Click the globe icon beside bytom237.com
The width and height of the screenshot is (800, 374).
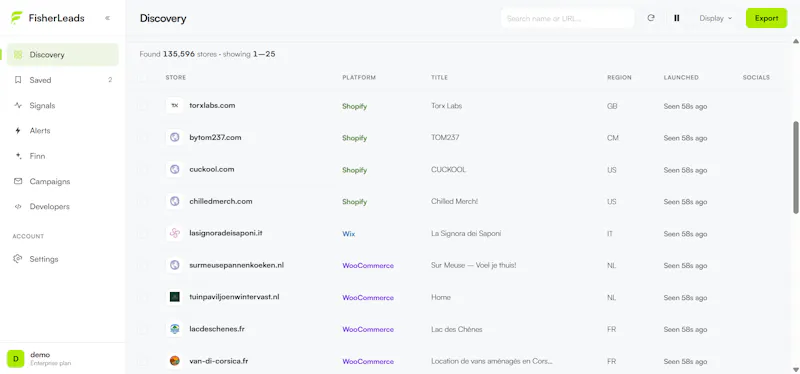point(174,138)
